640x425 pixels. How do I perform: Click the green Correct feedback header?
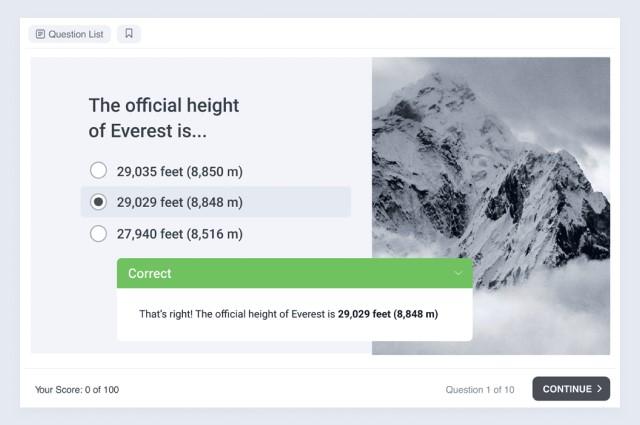295,273
